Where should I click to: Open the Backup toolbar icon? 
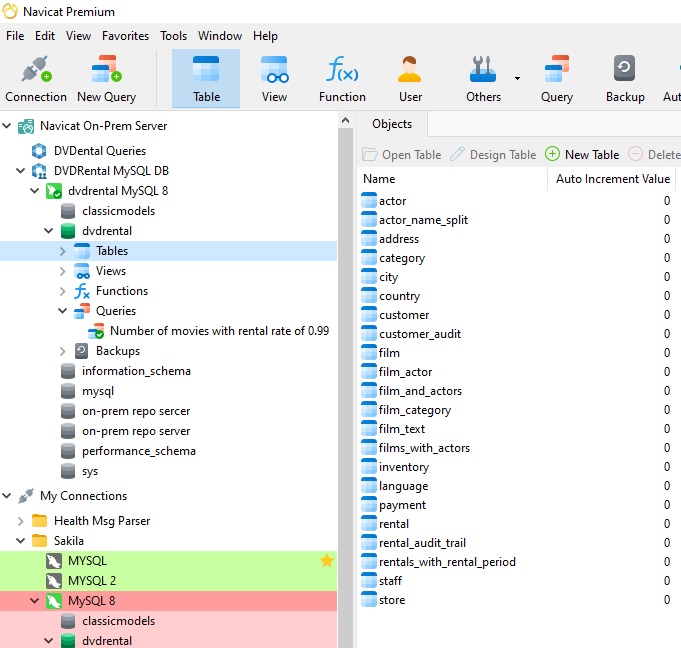tap(625, 78)
